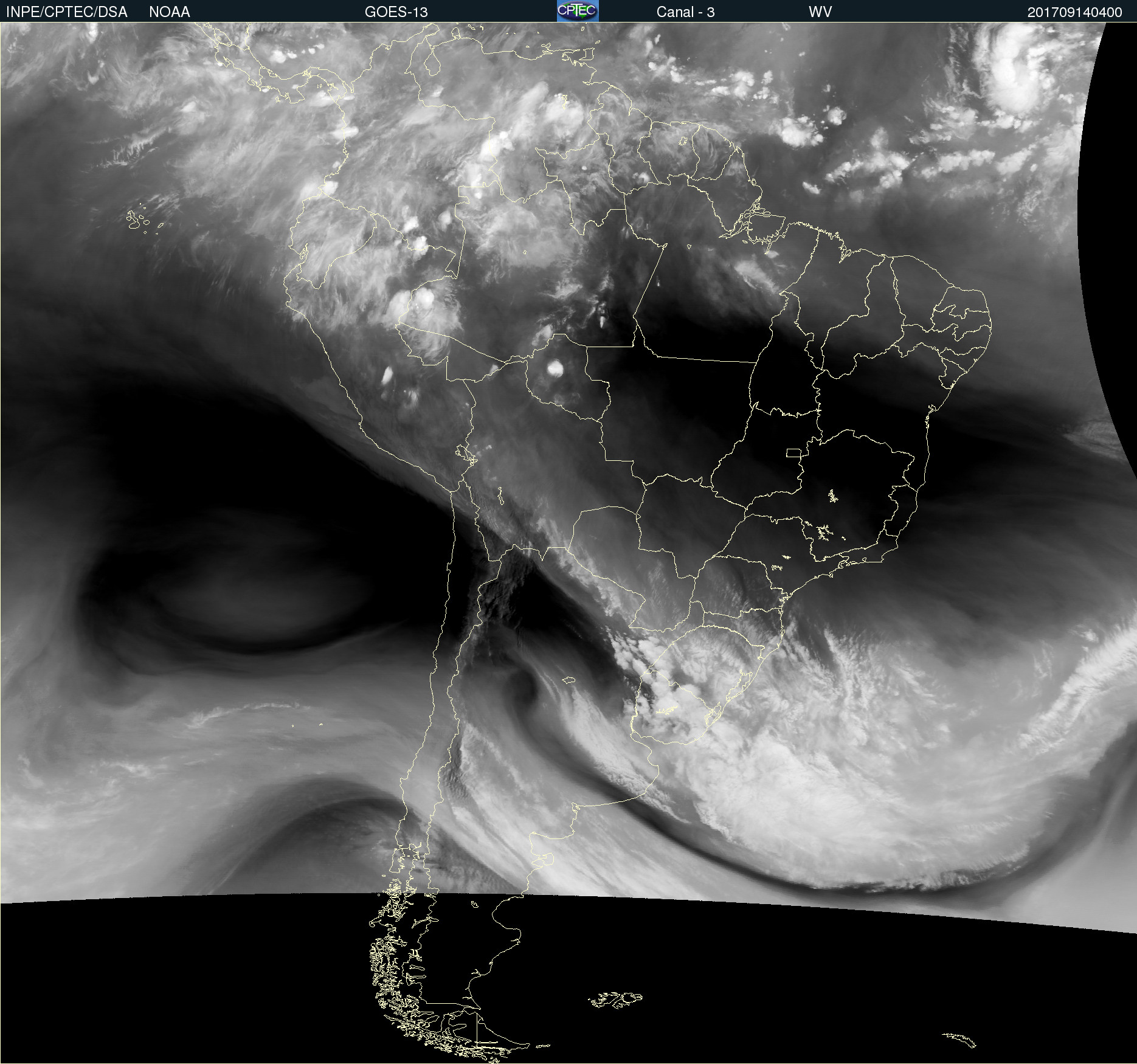Select the GOES-13 satellite label
Viewport: 1137px width, 1064px height.
pyautogui.click(x=396, y=12)
